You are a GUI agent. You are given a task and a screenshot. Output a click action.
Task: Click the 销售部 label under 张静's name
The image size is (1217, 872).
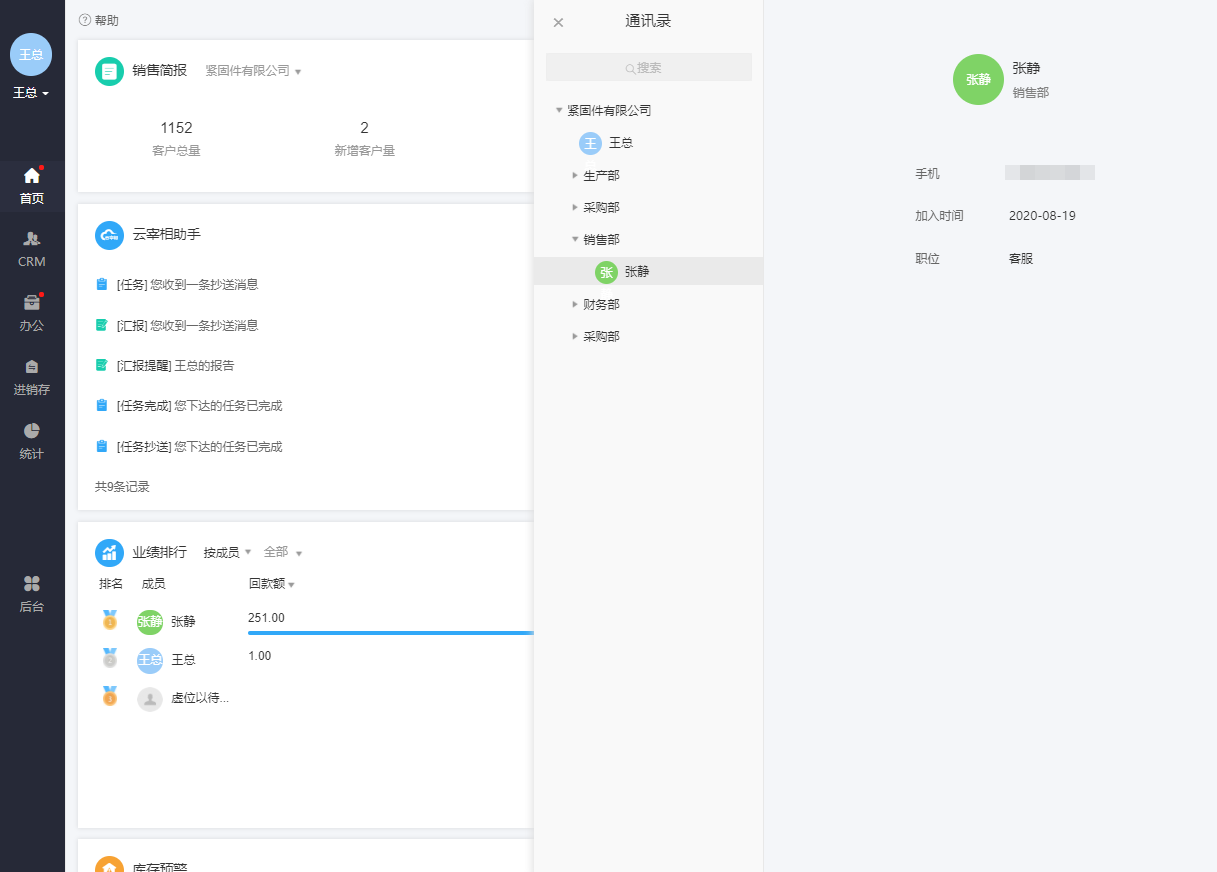(x=1030, y=93)
